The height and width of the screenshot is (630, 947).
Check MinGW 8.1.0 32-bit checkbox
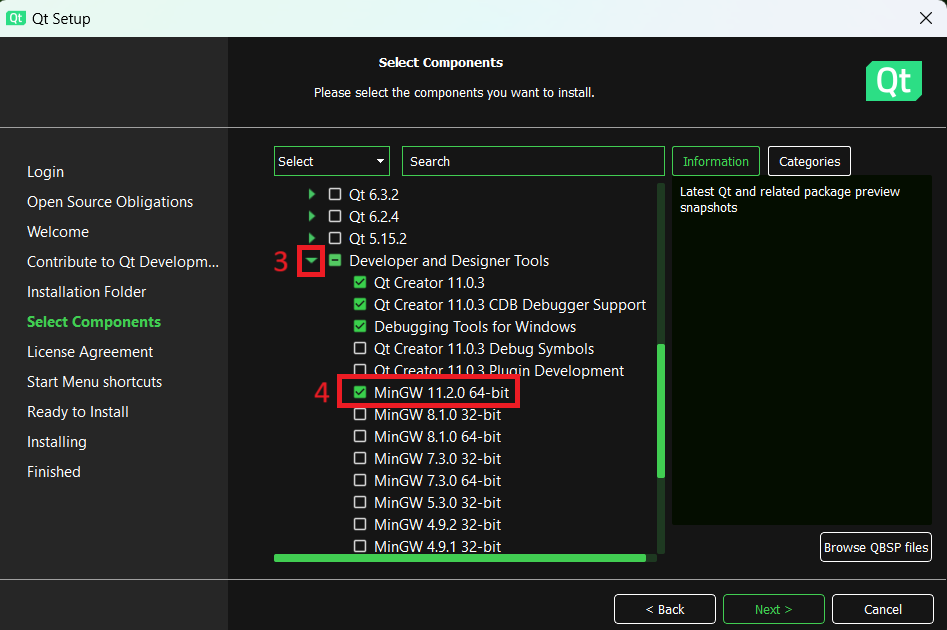point(360,414)
